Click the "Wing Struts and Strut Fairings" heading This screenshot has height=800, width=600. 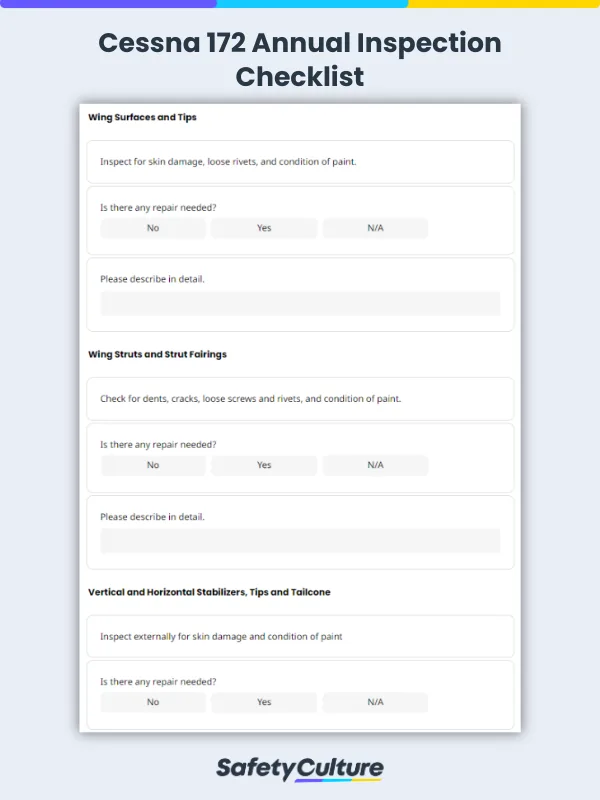[157, 354]
